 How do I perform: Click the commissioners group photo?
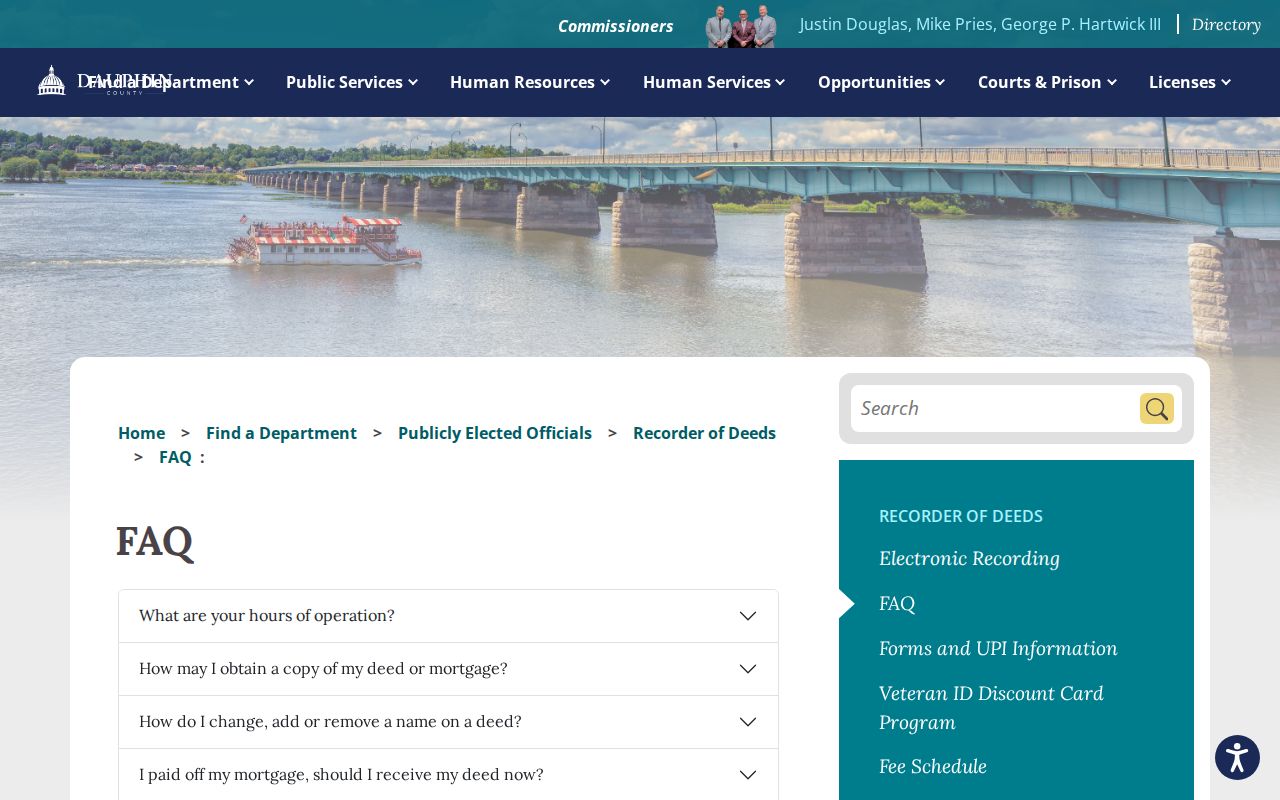coord(741,25)
